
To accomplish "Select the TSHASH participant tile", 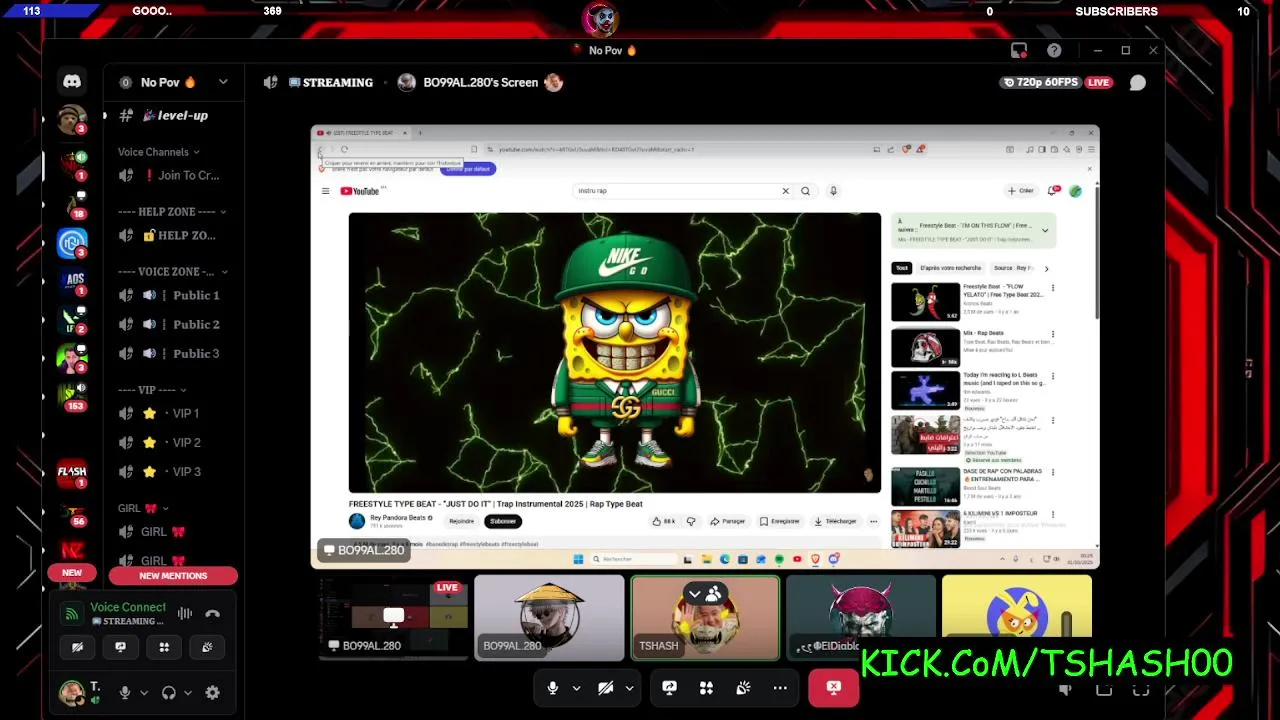I will click(x=705, y=617).
